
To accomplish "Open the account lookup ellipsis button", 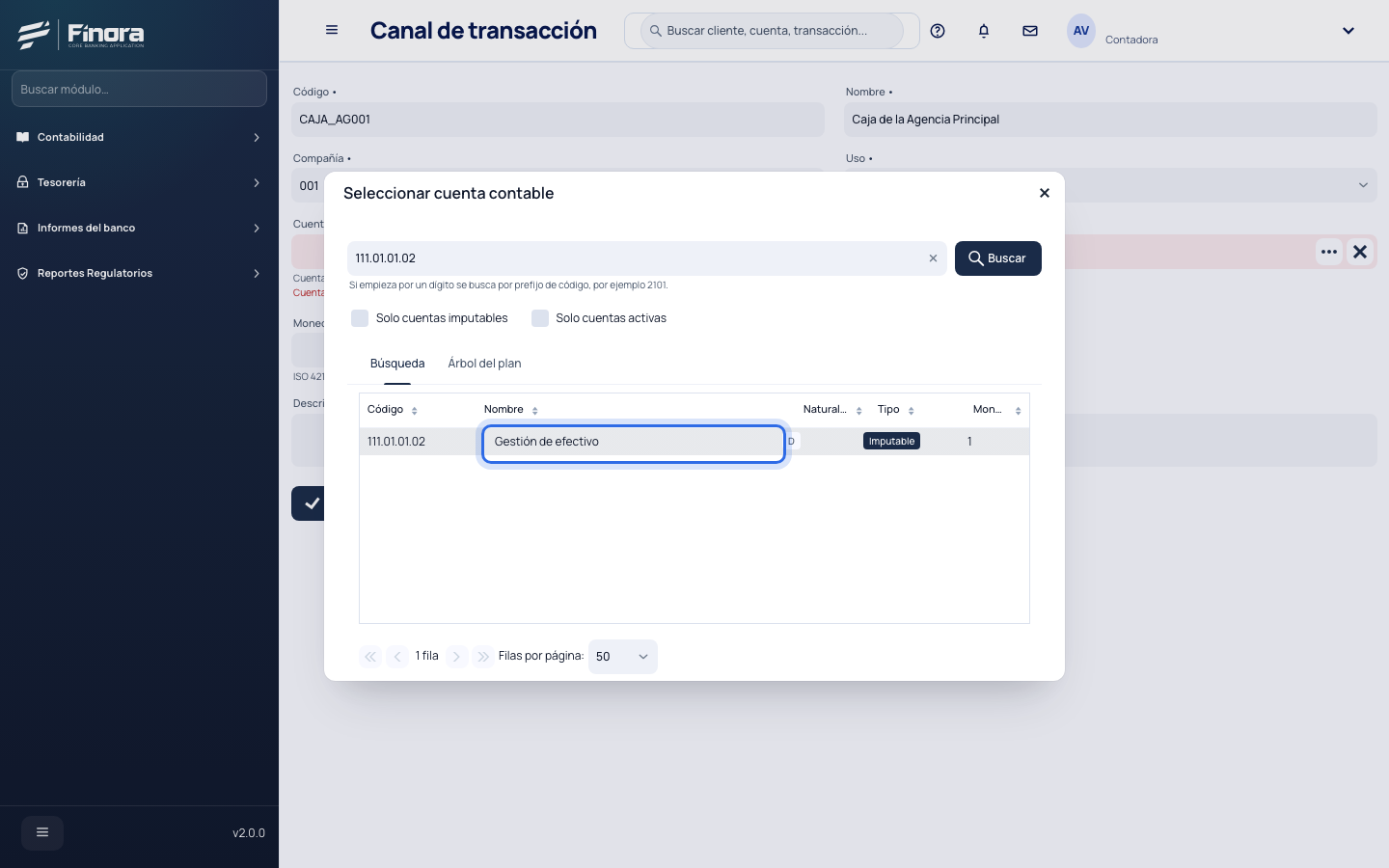I will point(1329,252).
